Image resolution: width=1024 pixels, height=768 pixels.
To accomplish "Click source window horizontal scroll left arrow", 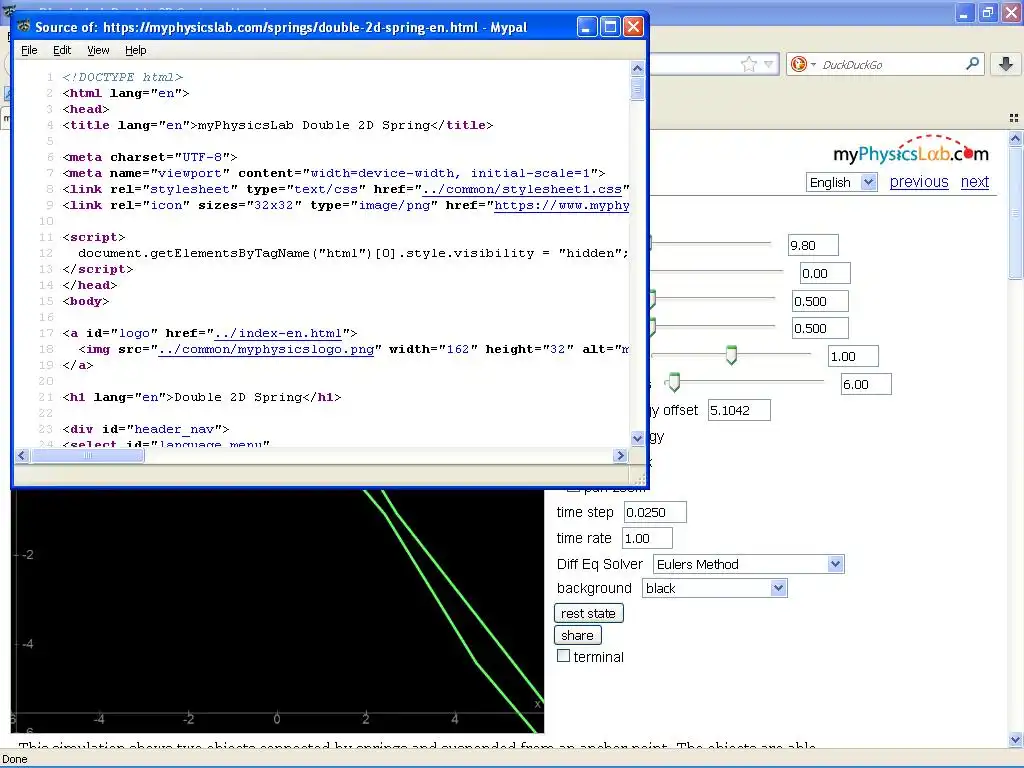I will coord(22,455).
